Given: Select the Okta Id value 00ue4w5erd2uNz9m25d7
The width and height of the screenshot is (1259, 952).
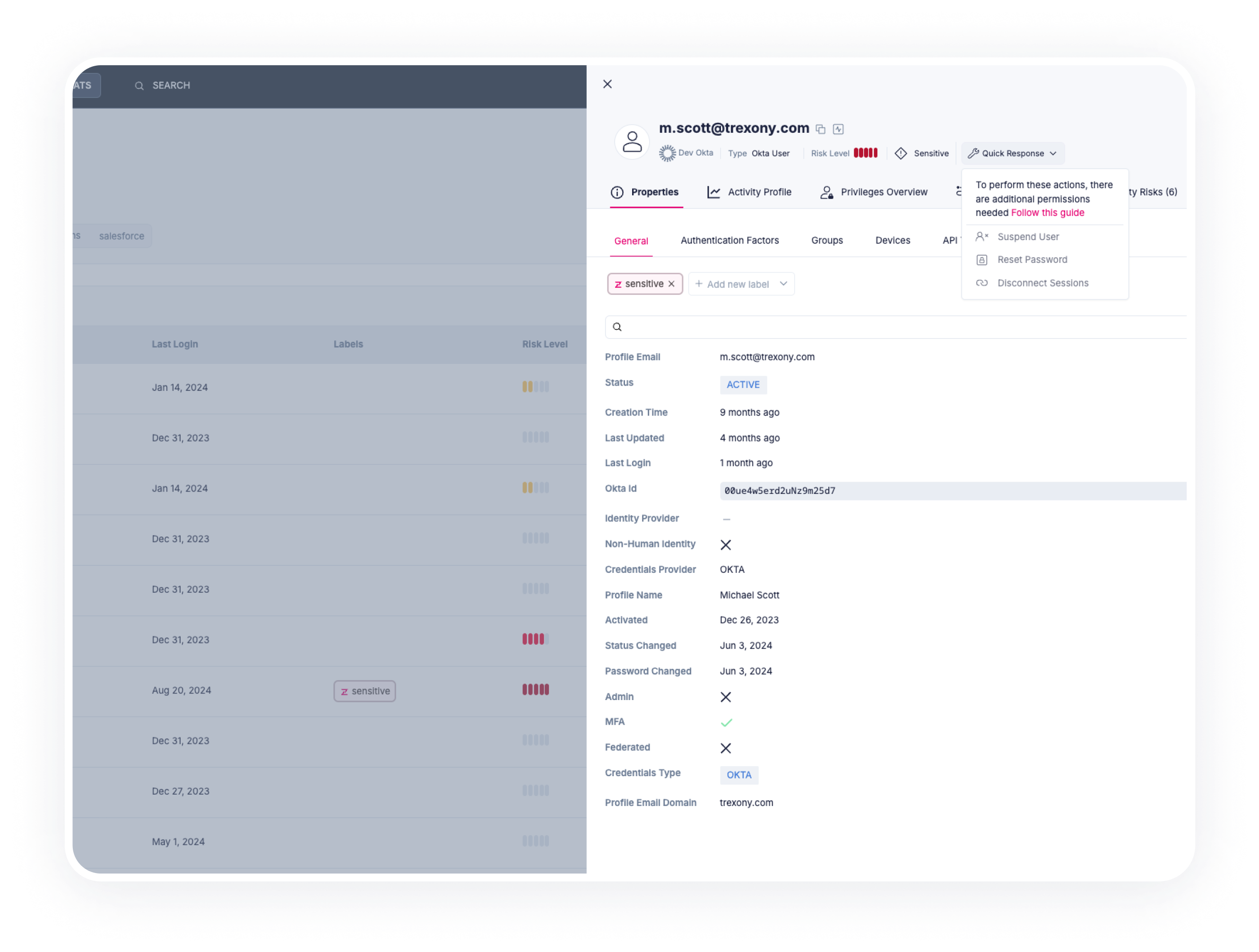Looking at the screenshot, I should point(780,491).
